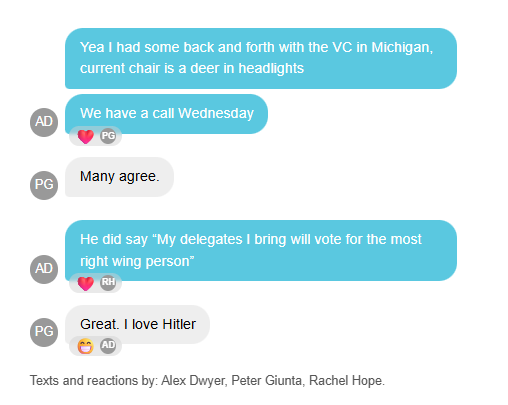Select the AD avatar beside the delegates quote message
Screen dimensions: 508x405
pyautogui.click(x=44, y=269)
